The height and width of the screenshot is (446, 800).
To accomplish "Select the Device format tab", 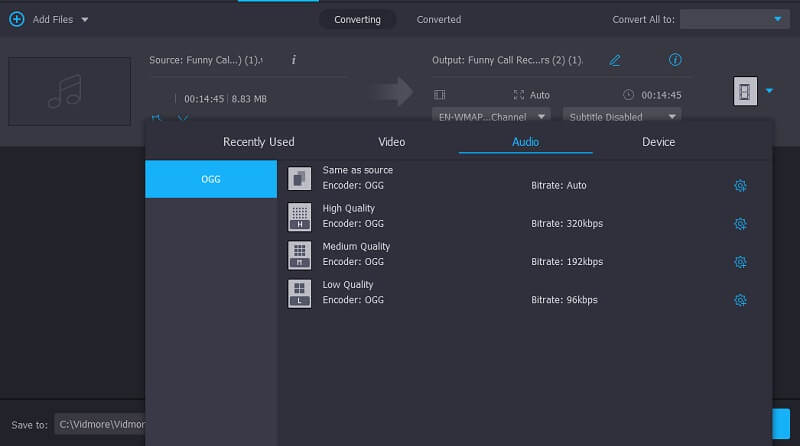I will 658,142.
